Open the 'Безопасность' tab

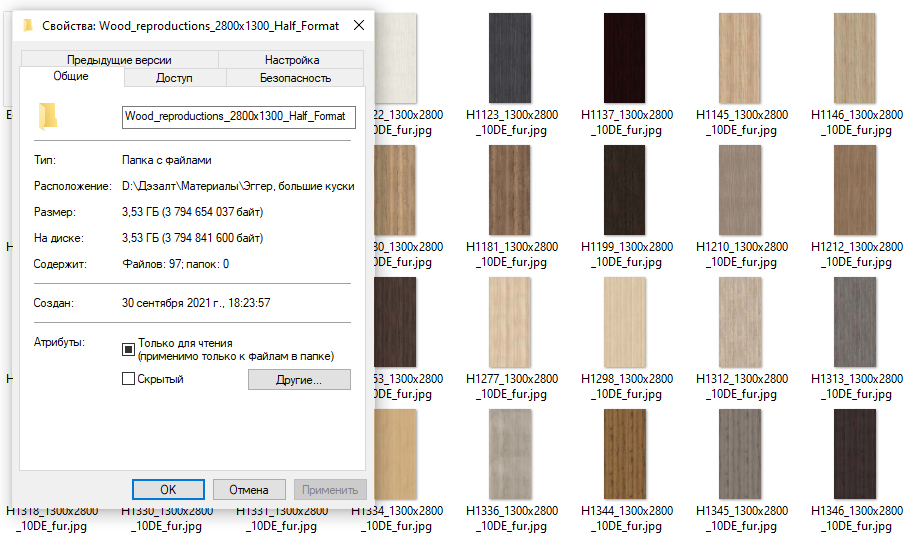(x=295, y=78)
